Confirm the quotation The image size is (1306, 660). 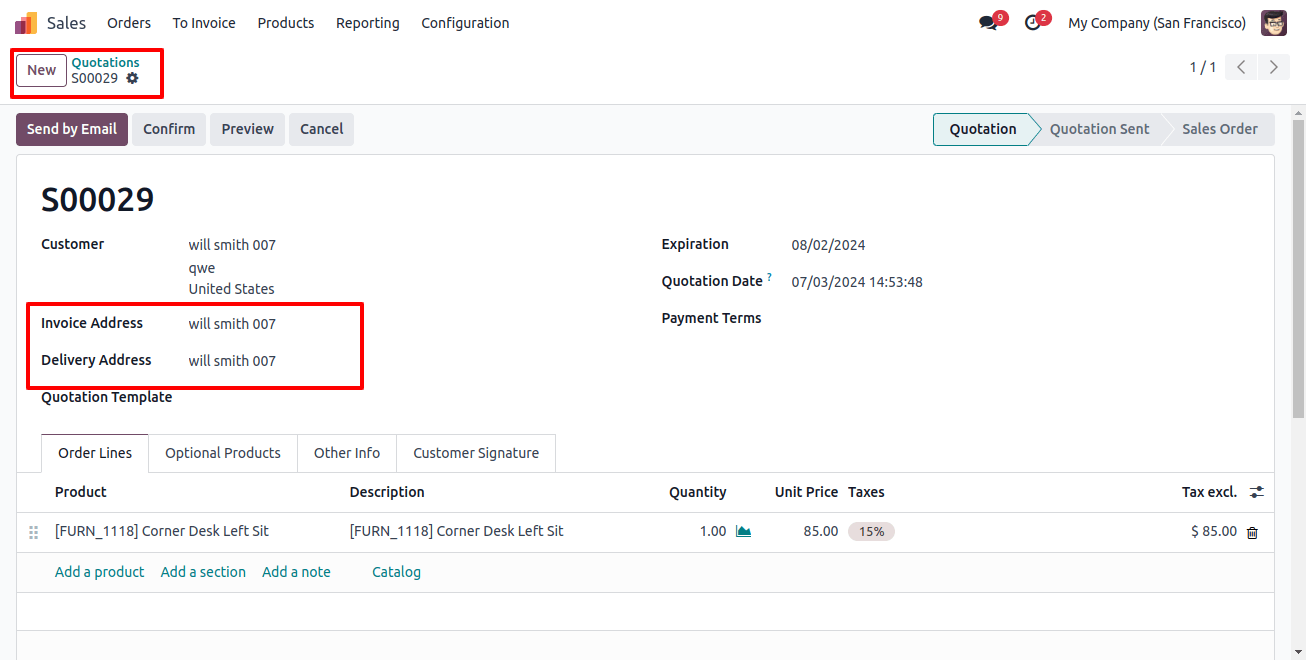[169, 129]
